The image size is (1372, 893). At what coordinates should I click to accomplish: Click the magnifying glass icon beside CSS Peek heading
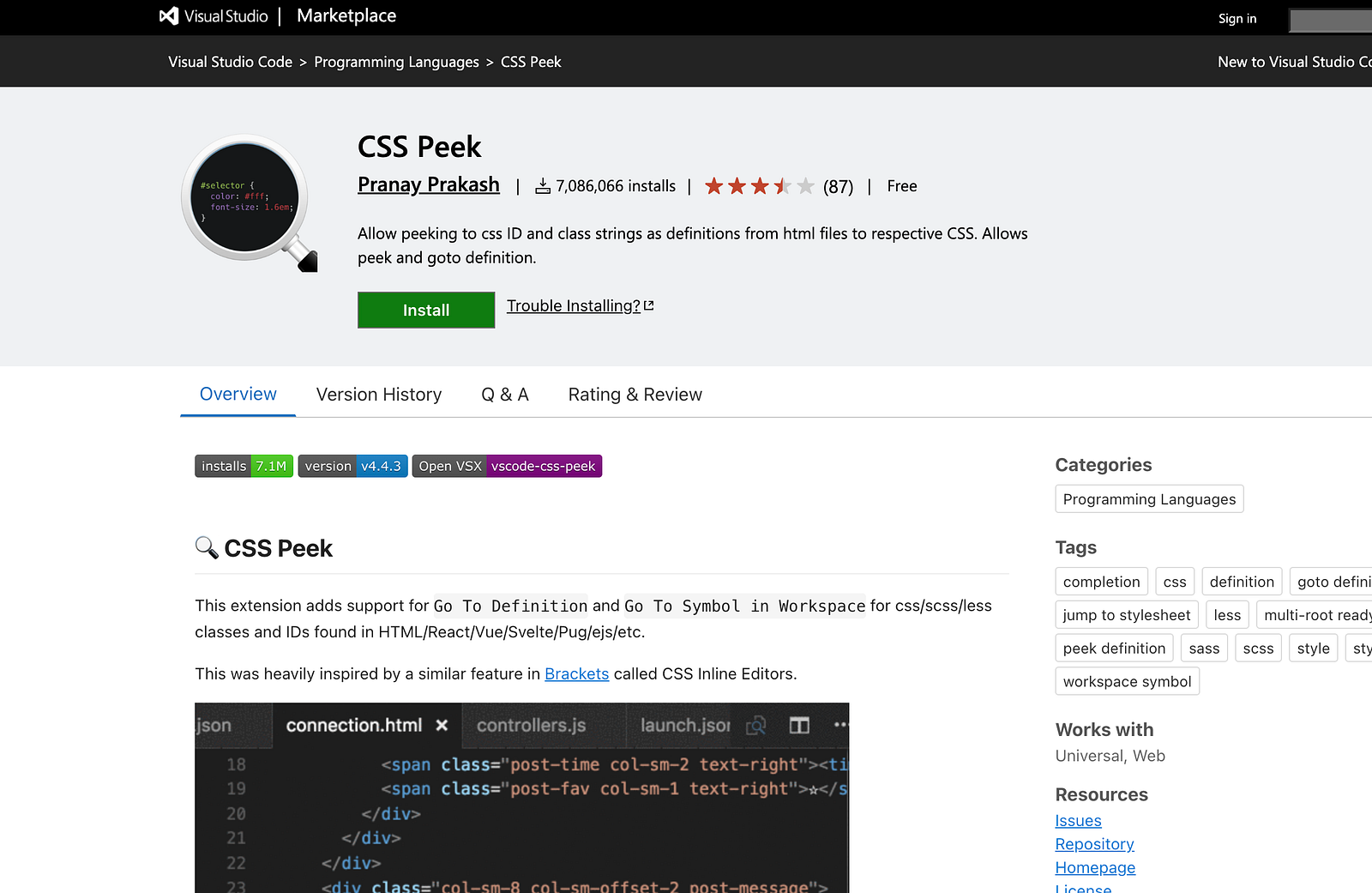[207, 547]
